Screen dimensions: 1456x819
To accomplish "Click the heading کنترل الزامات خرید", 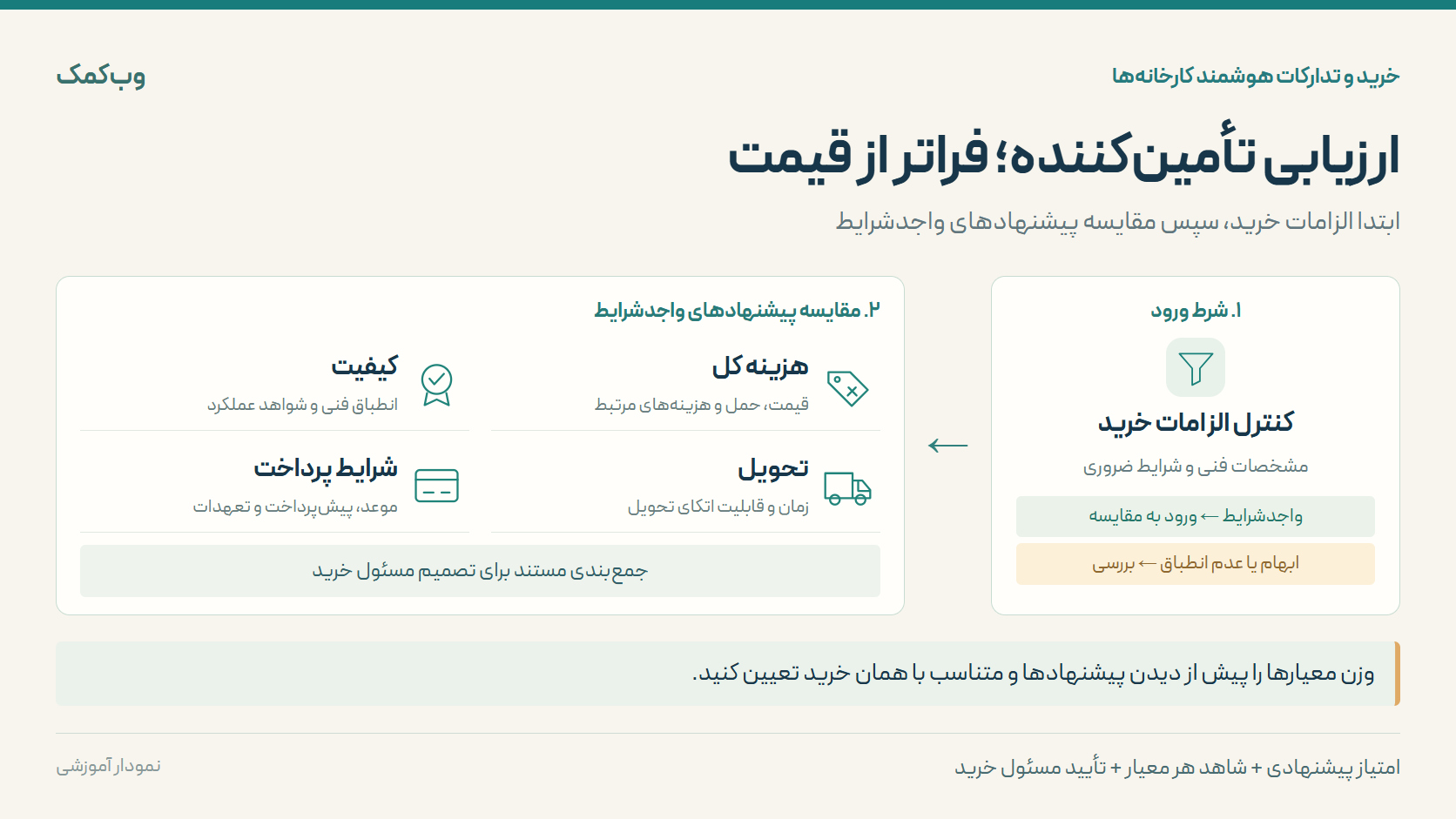I will 1196,423.
